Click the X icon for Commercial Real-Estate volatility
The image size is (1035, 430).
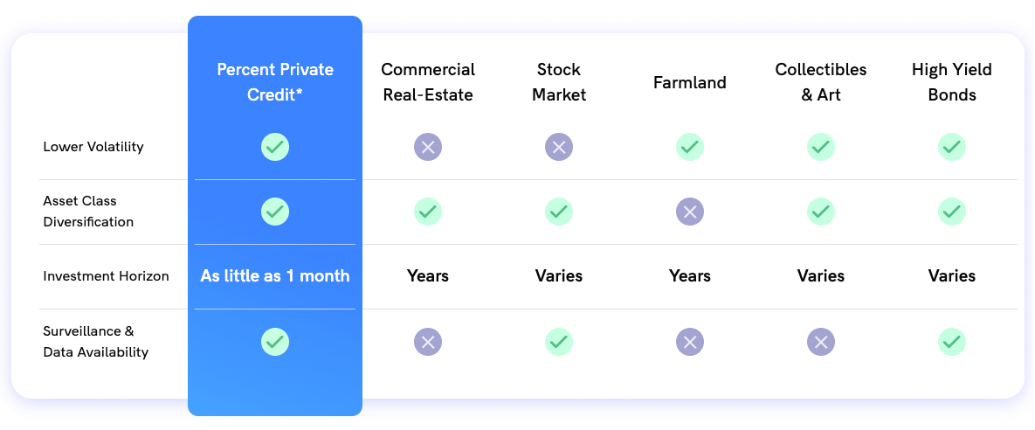428,147
